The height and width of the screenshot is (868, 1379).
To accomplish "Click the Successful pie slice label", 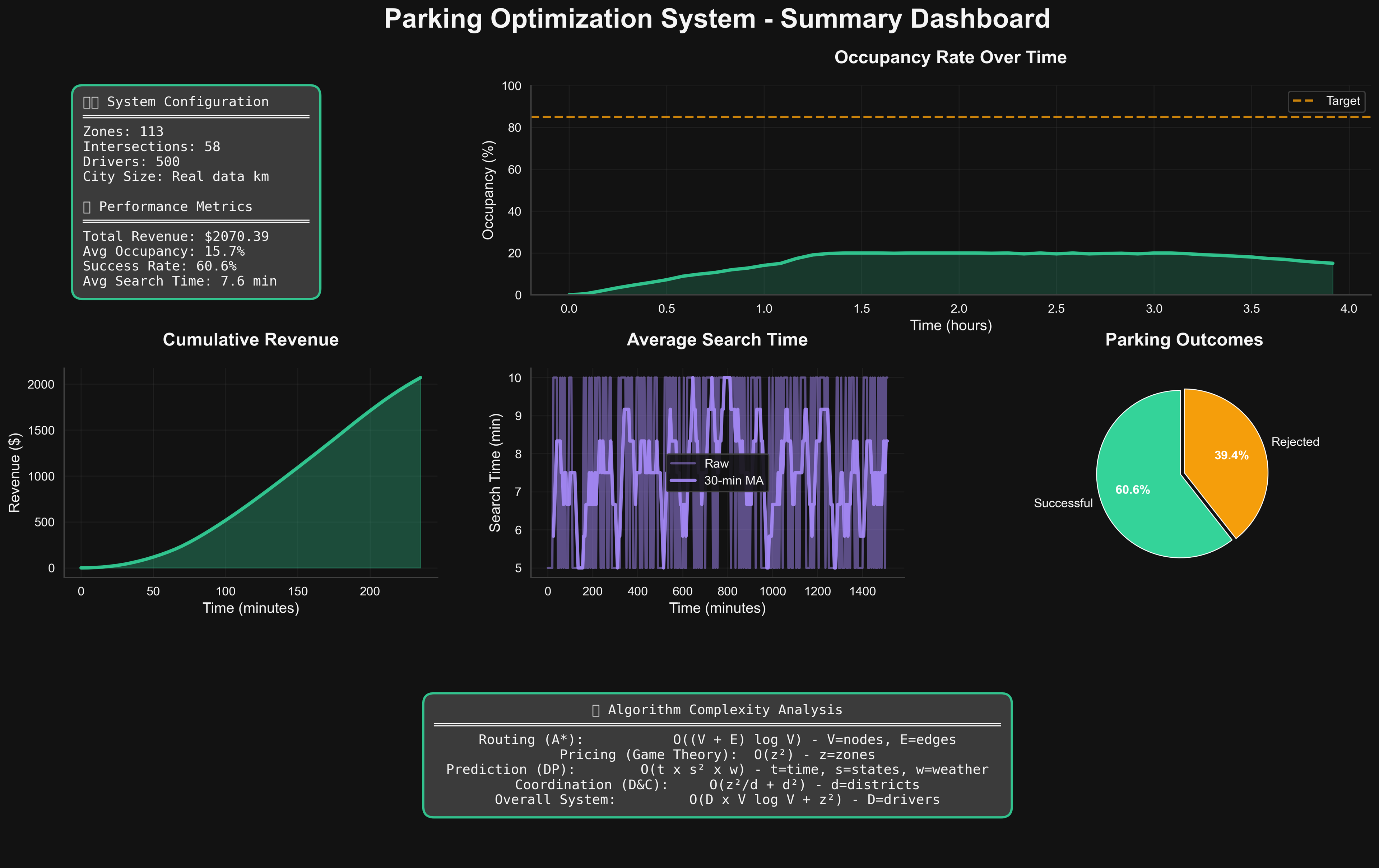I will pyautogui.click(x=1063, y=503).
